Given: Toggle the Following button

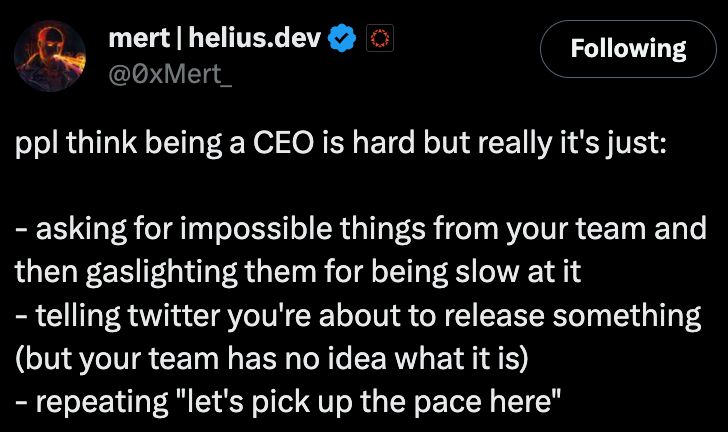Looking at the screenshot, I should click(x=628, y=49).
